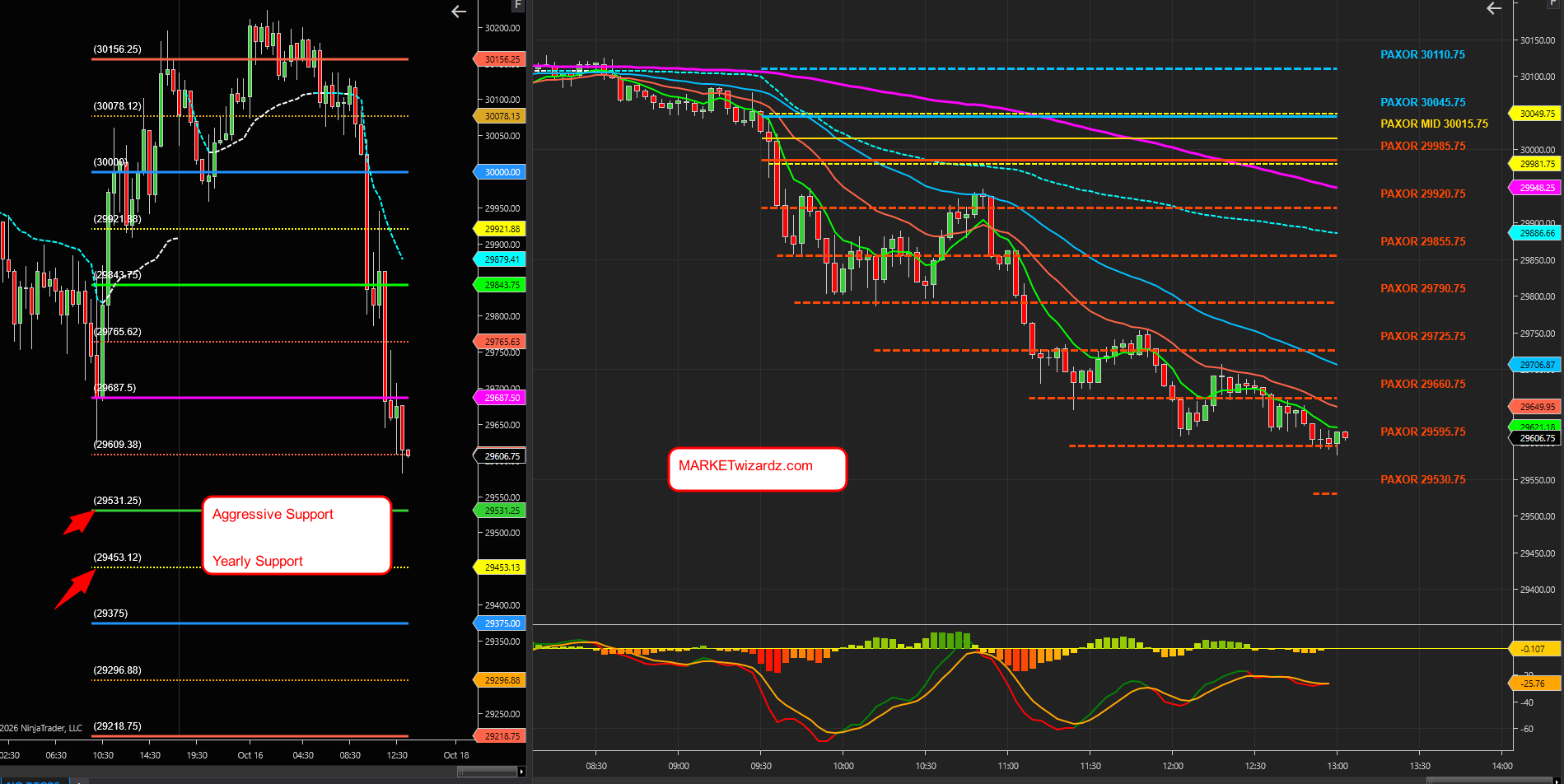Click the MARKETwizardz.com text box

click(757, 469)
